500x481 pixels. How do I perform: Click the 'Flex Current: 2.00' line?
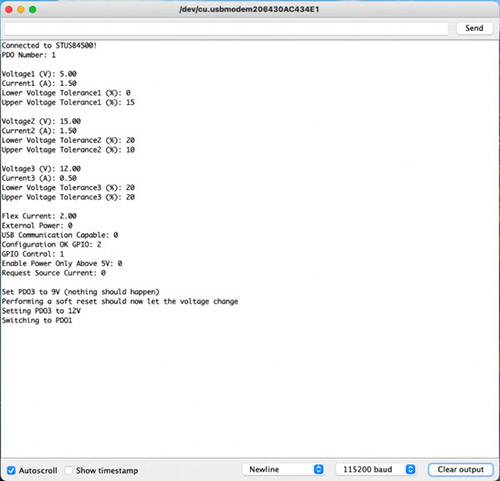coord(39,216)
